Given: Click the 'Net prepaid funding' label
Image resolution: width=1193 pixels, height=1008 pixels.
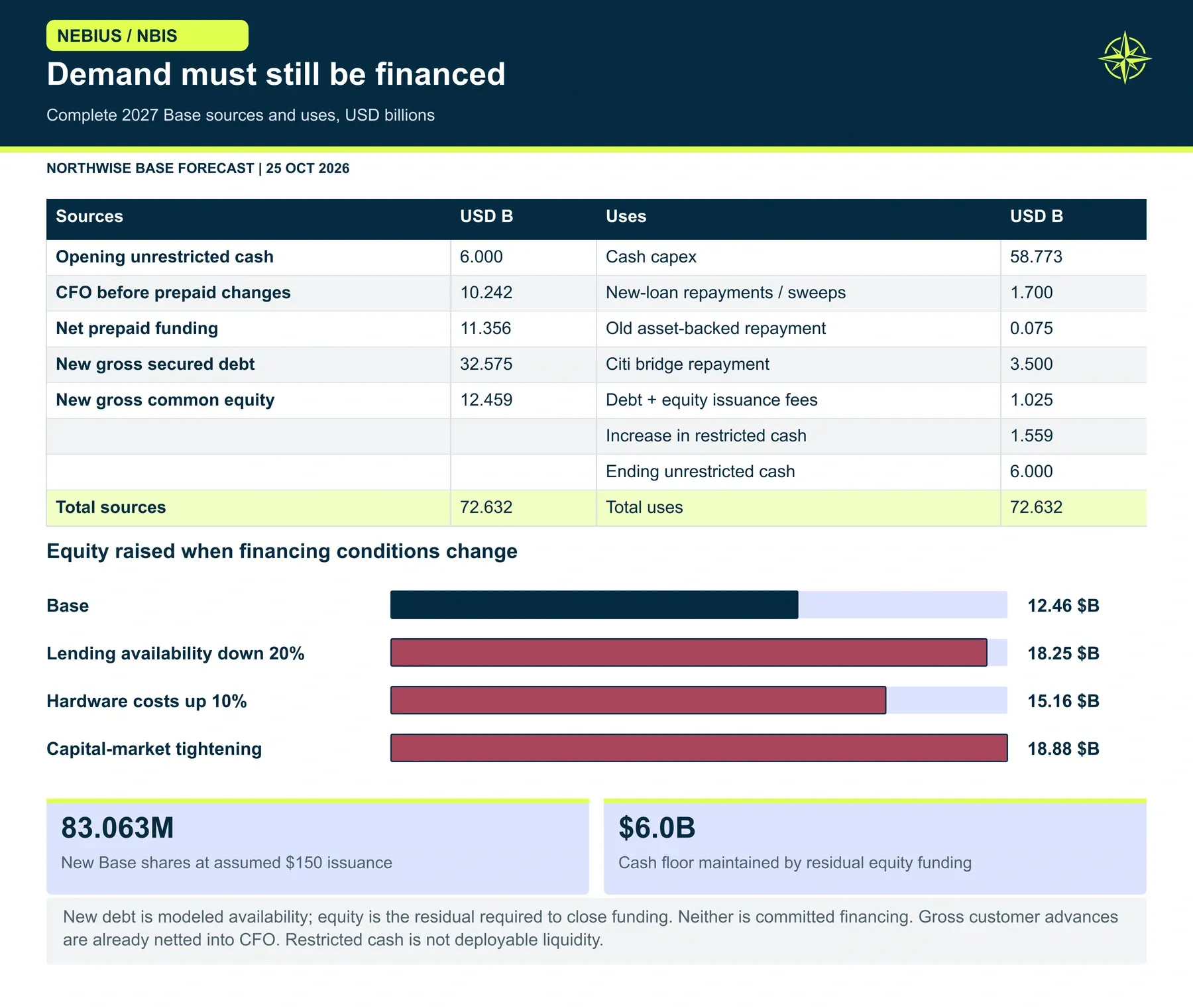Looking at the screenshot, I should coord(137,328).
